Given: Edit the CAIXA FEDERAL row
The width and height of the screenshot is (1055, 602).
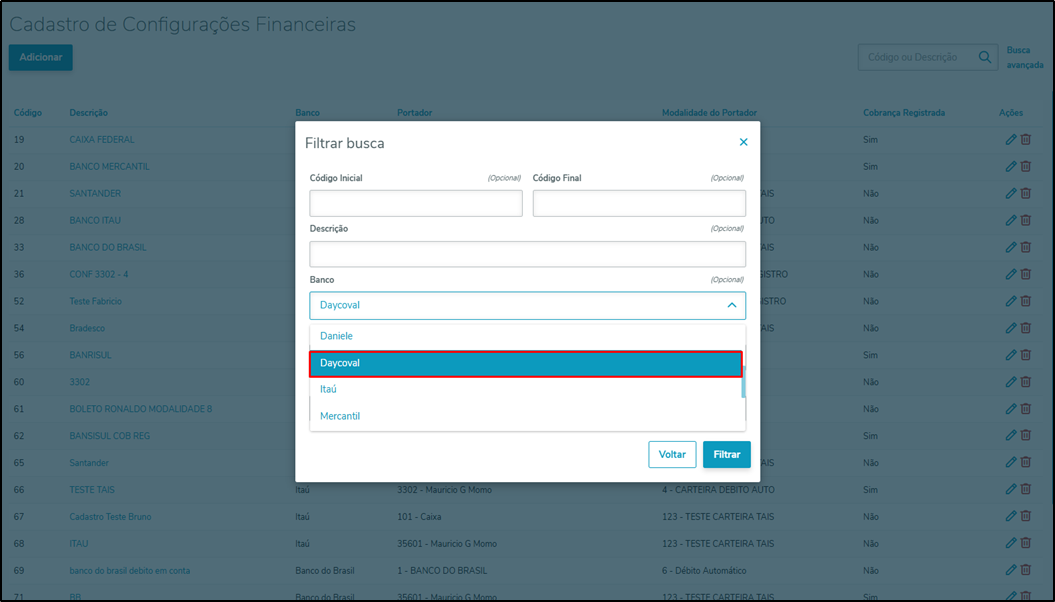Looking at the screenshot, I should tap(1011, 139).
